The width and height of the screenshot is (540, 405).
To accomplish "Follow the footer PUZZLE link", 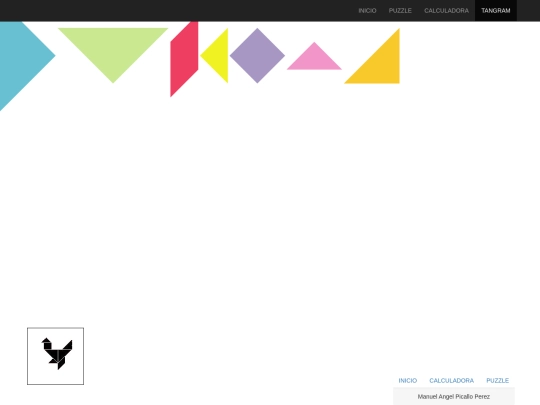I will pos(497,381).
